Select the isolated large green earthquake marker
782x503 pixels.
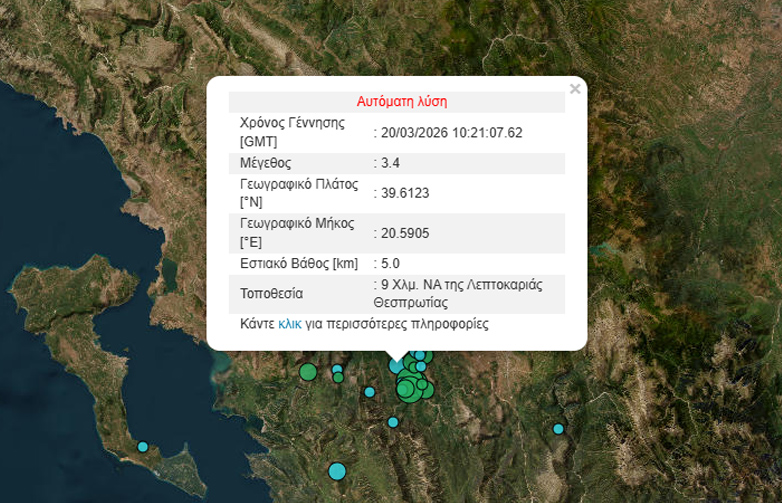308,372
